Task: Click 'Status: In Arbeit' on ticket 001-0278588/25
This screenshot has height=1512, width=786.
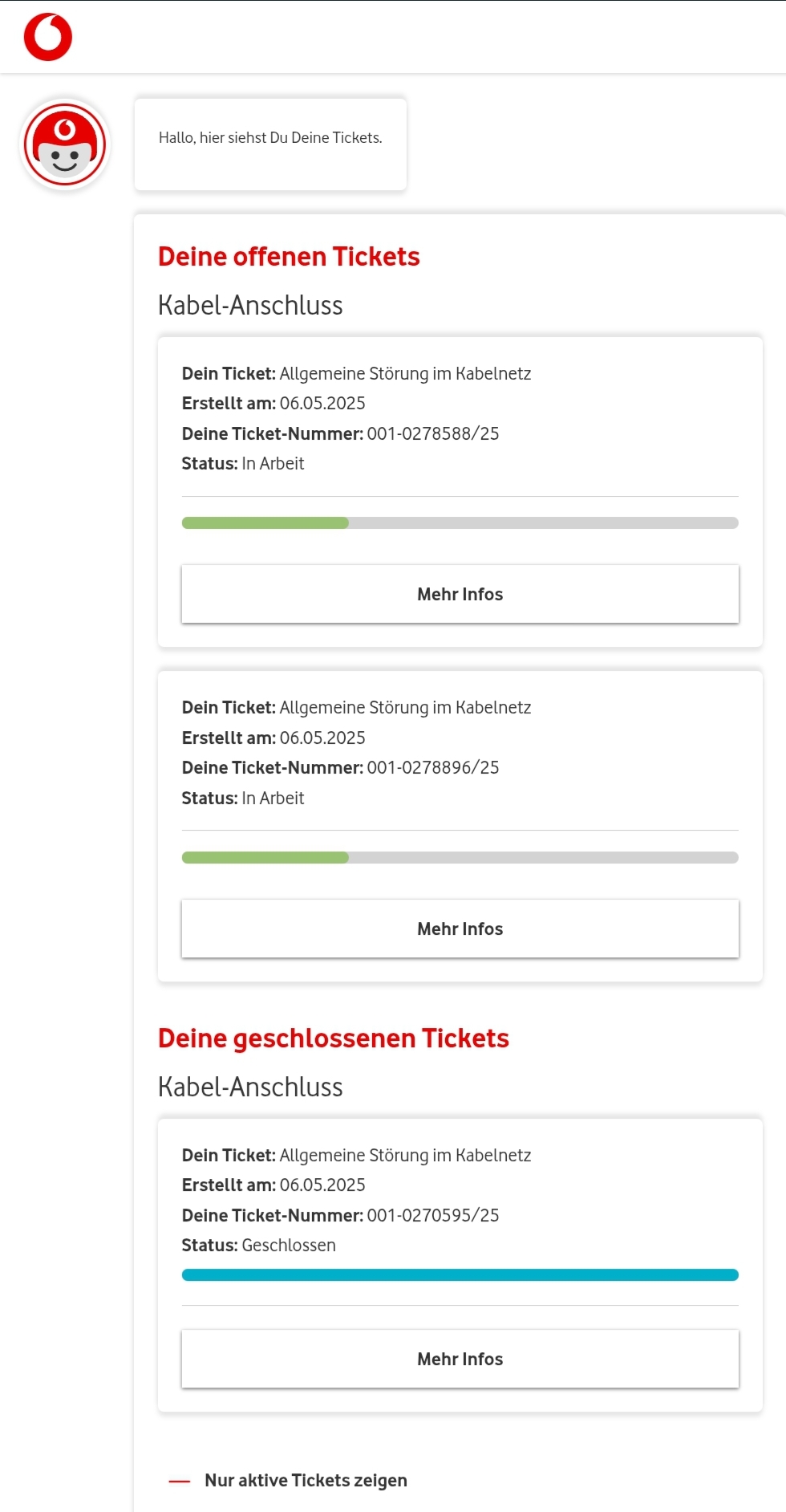Action: point(243,464)
